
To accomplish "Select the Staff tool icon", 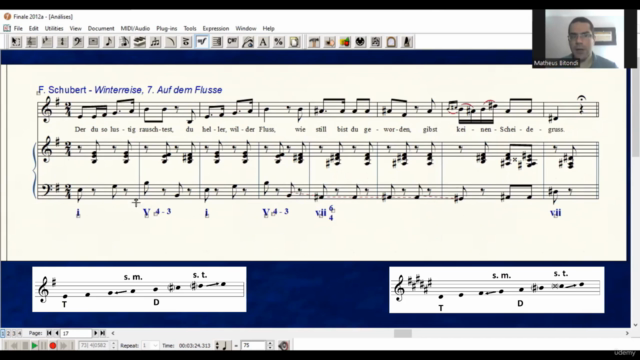I will pyautogui.click(x=31, y=42).
